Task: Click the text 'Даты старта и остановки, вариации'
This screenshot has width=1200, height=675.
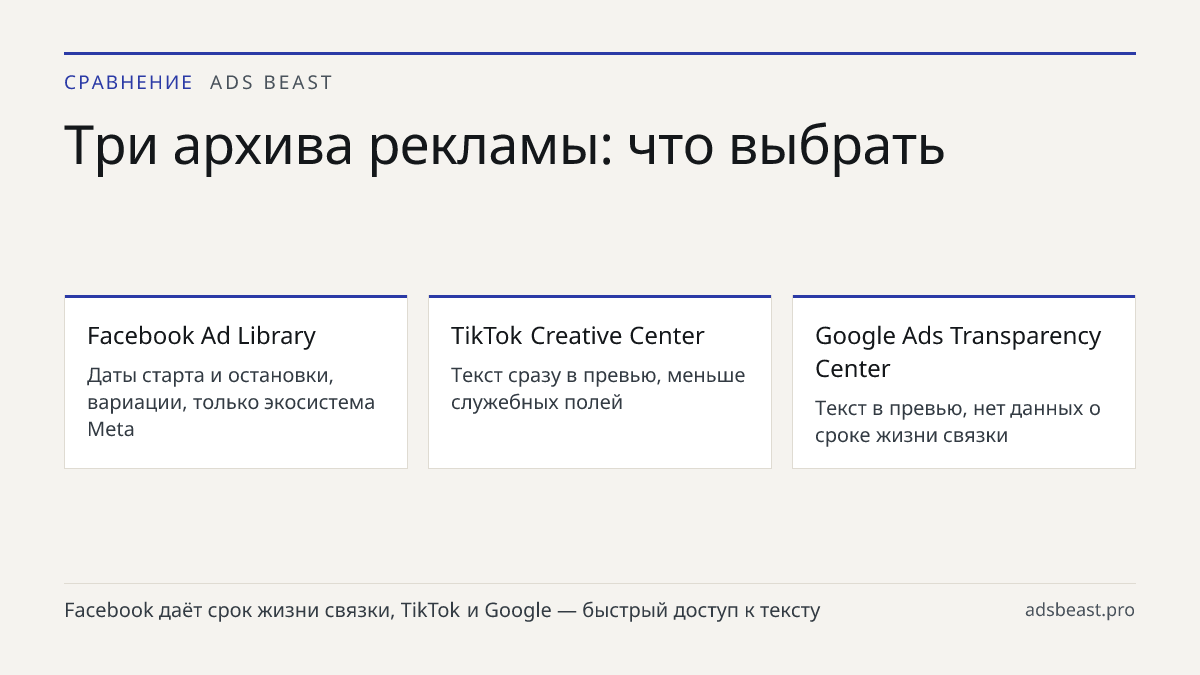Action: coord(211,388)
